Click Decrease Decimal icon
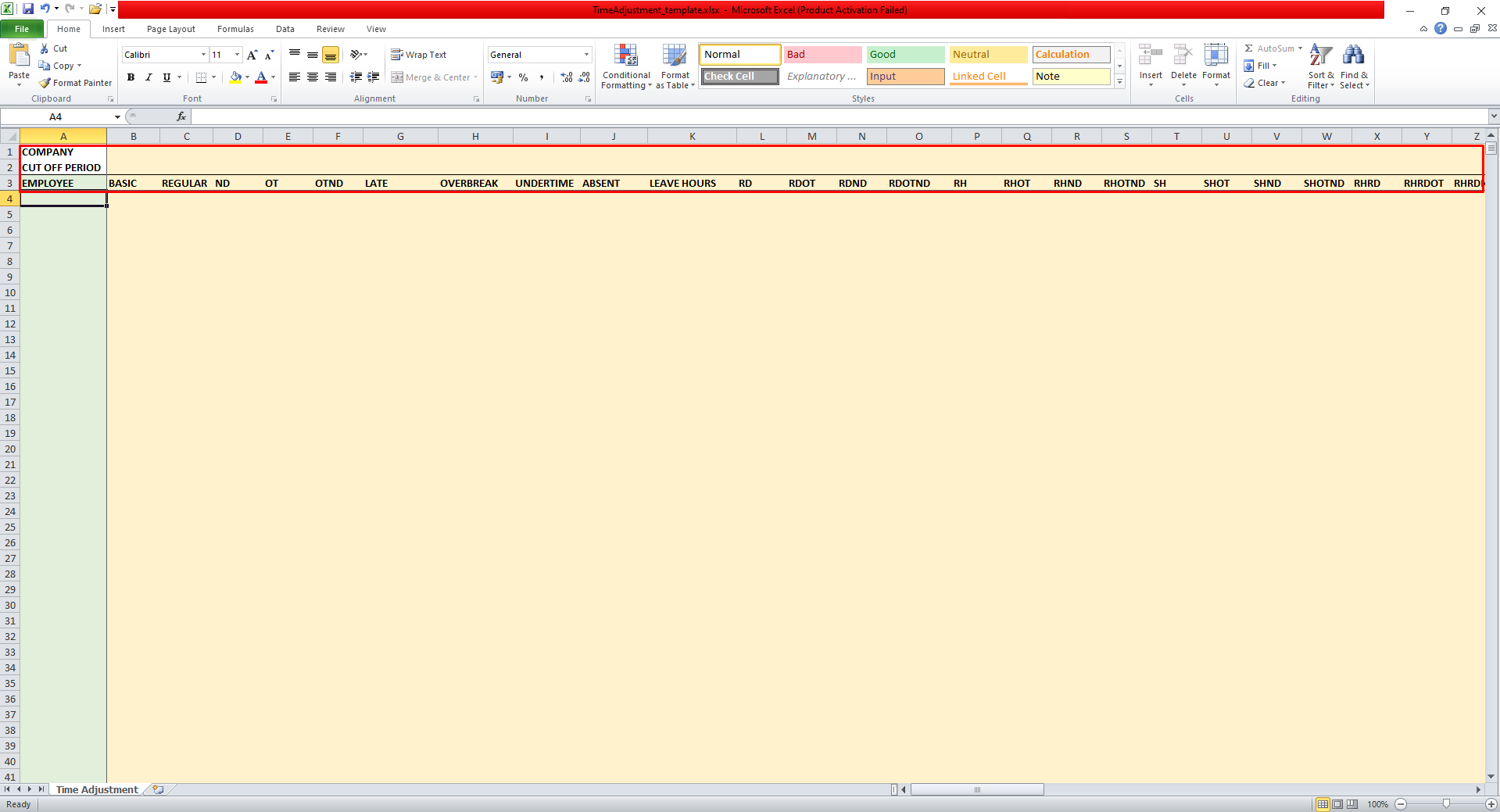 pyautogui.click(x=585, y=77)
